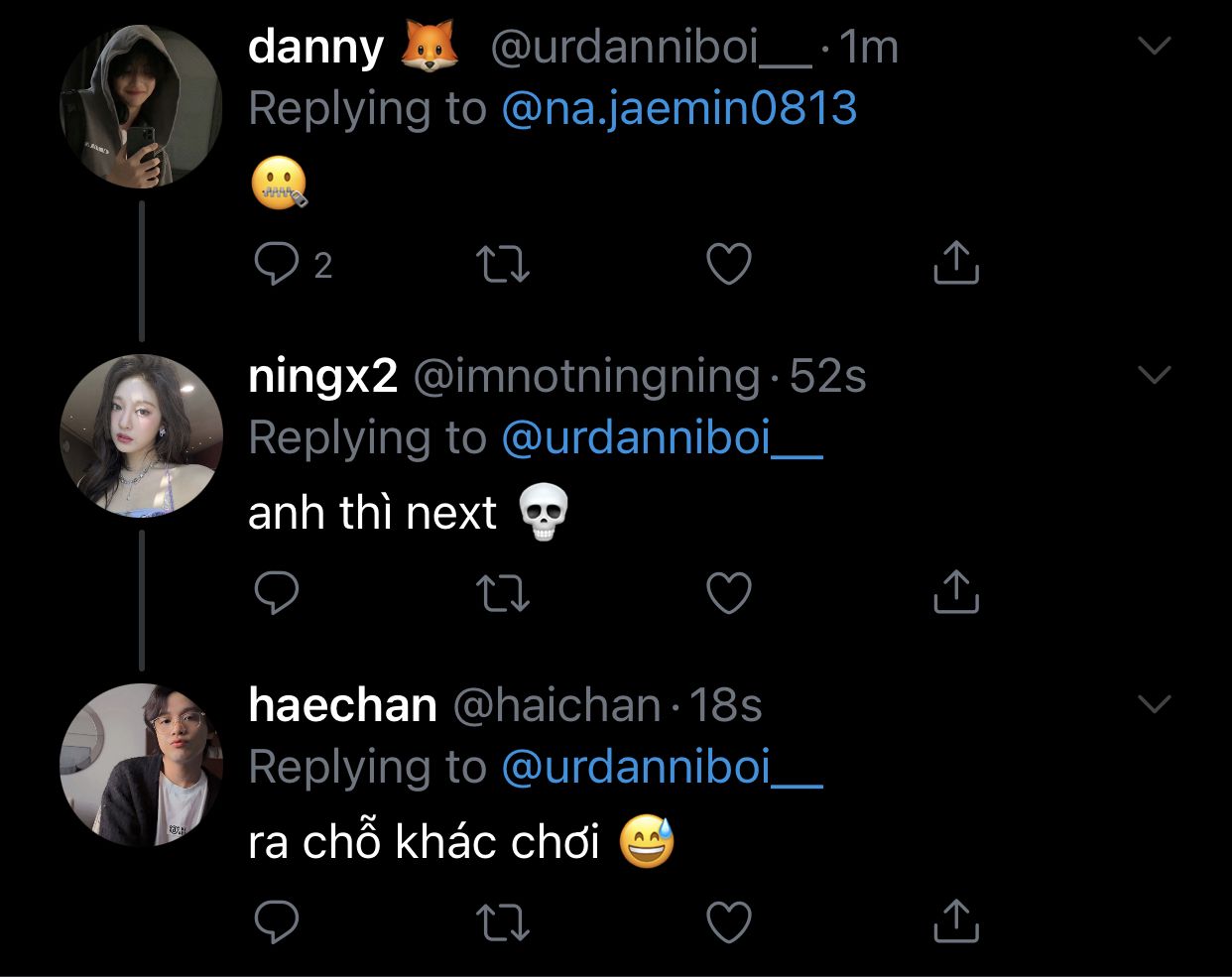1232x977 pixels.
Task: Like danny's tweet
Action: click(728, 264)
